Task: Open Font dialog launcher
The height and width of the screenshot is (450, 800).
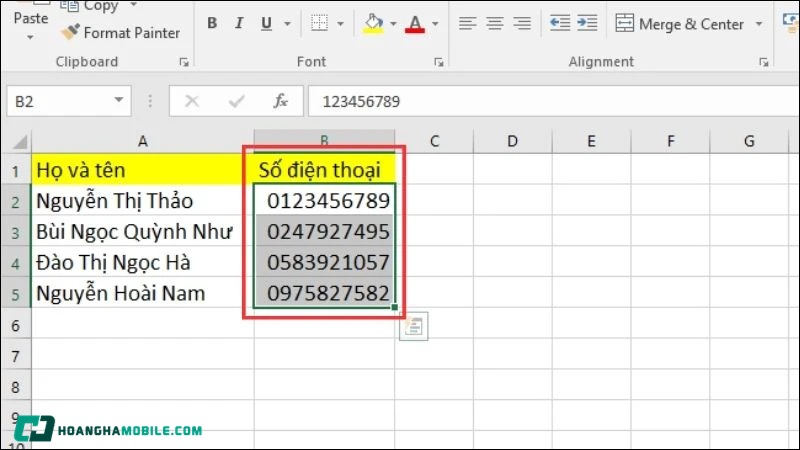Action: (x=439, y=62)
